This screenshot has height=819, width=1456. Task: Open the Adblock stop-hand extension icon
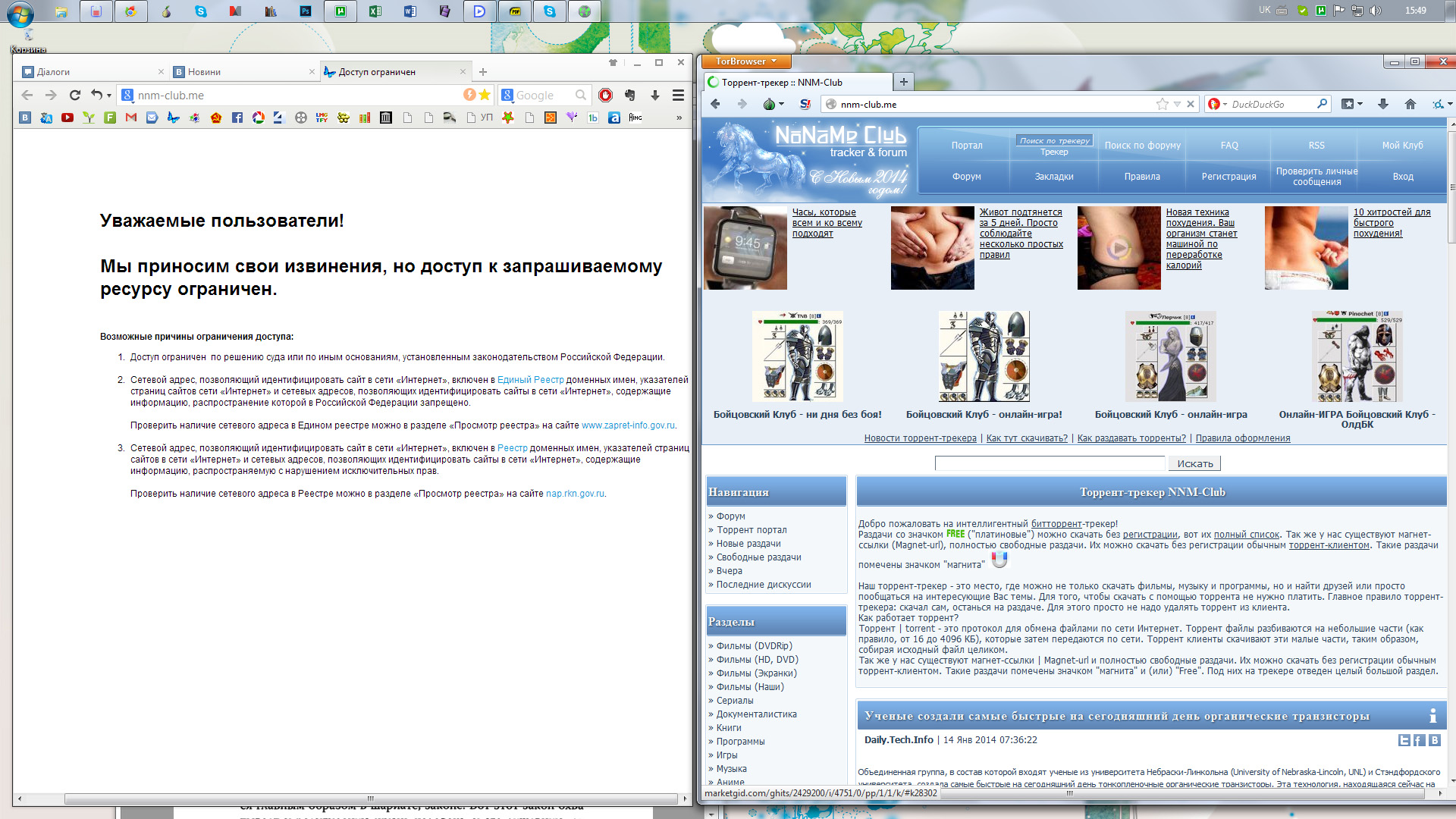(x=605, y=96)
